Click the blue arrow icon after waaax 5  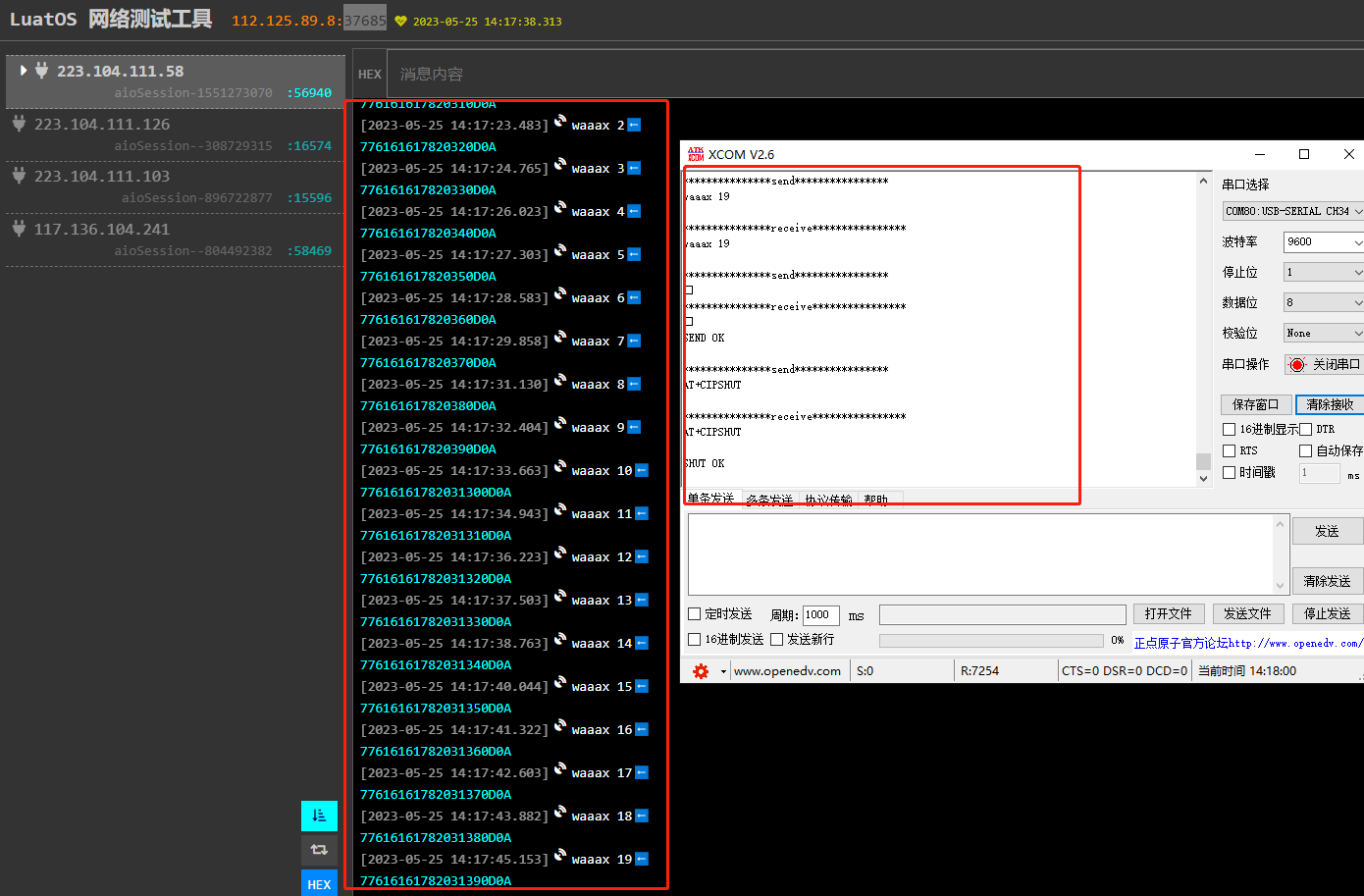[x=634, y=254]
